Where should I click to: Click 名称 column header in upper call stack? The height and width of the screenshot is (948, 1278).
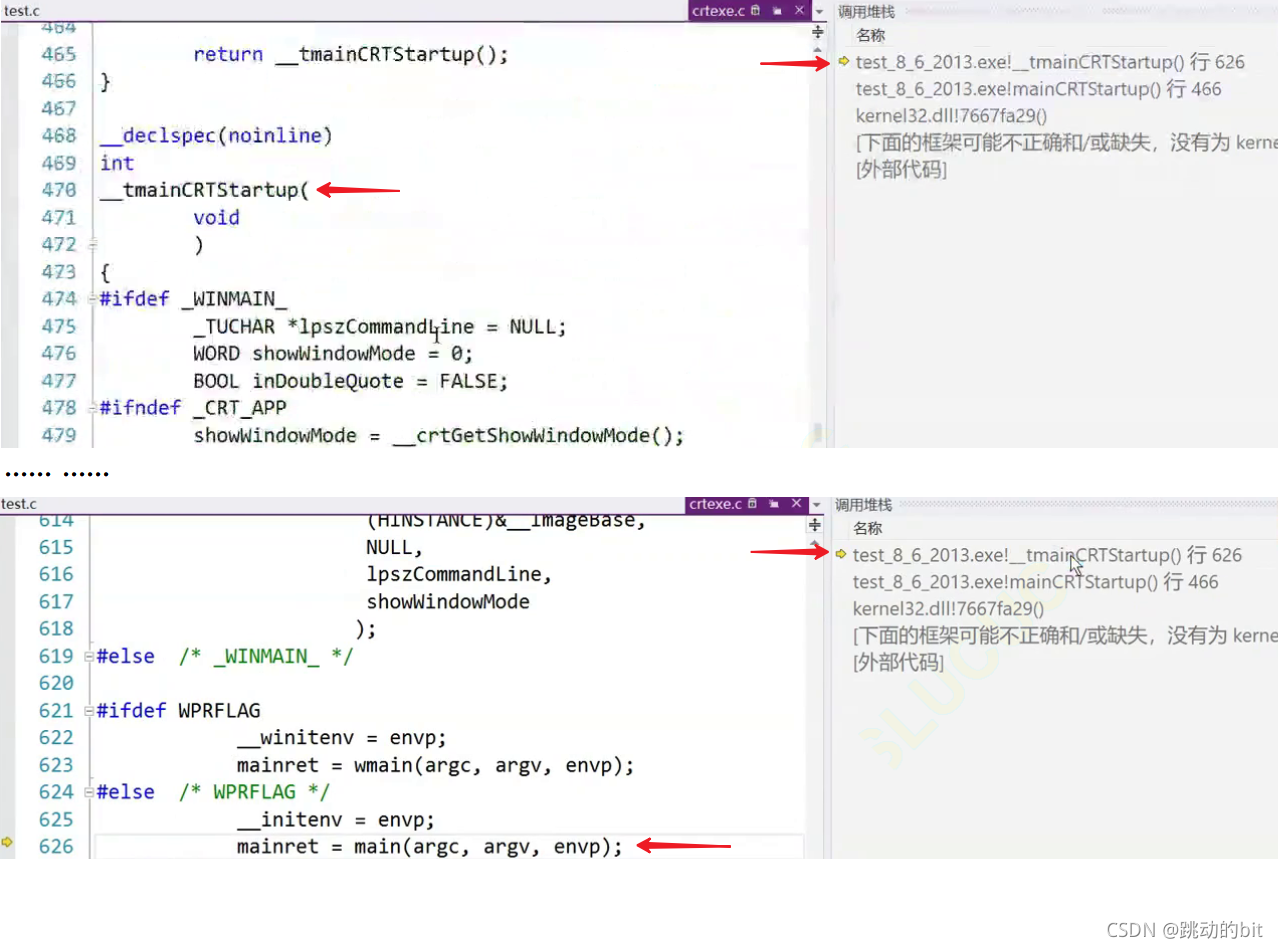point(871,36)
